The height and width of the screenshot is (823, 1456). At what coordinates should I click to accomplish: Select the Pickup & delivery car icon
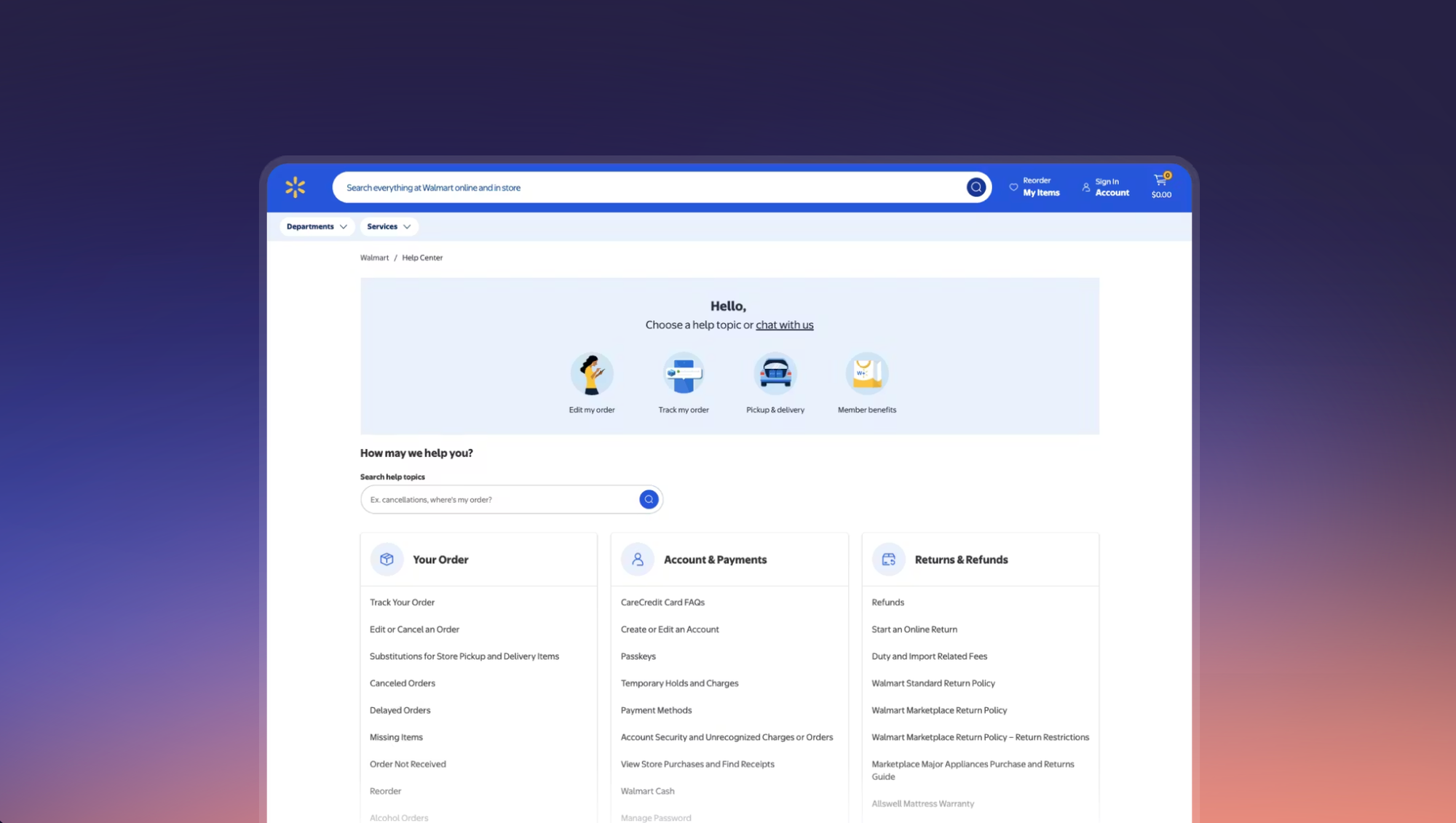775,374
